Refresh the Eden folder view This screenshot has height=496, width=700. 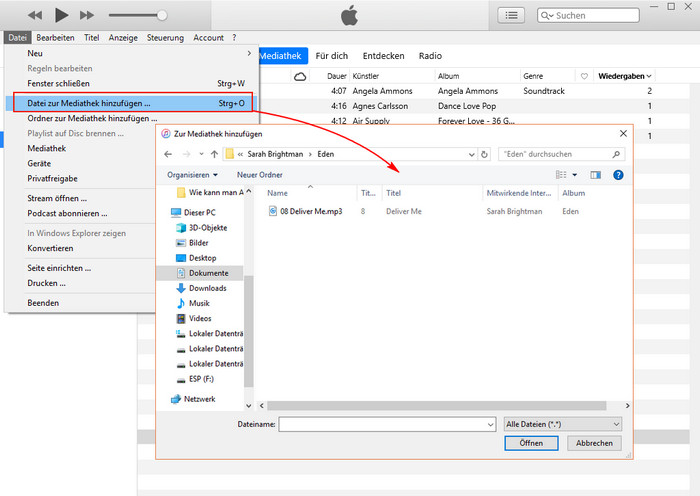pos(484,154)
